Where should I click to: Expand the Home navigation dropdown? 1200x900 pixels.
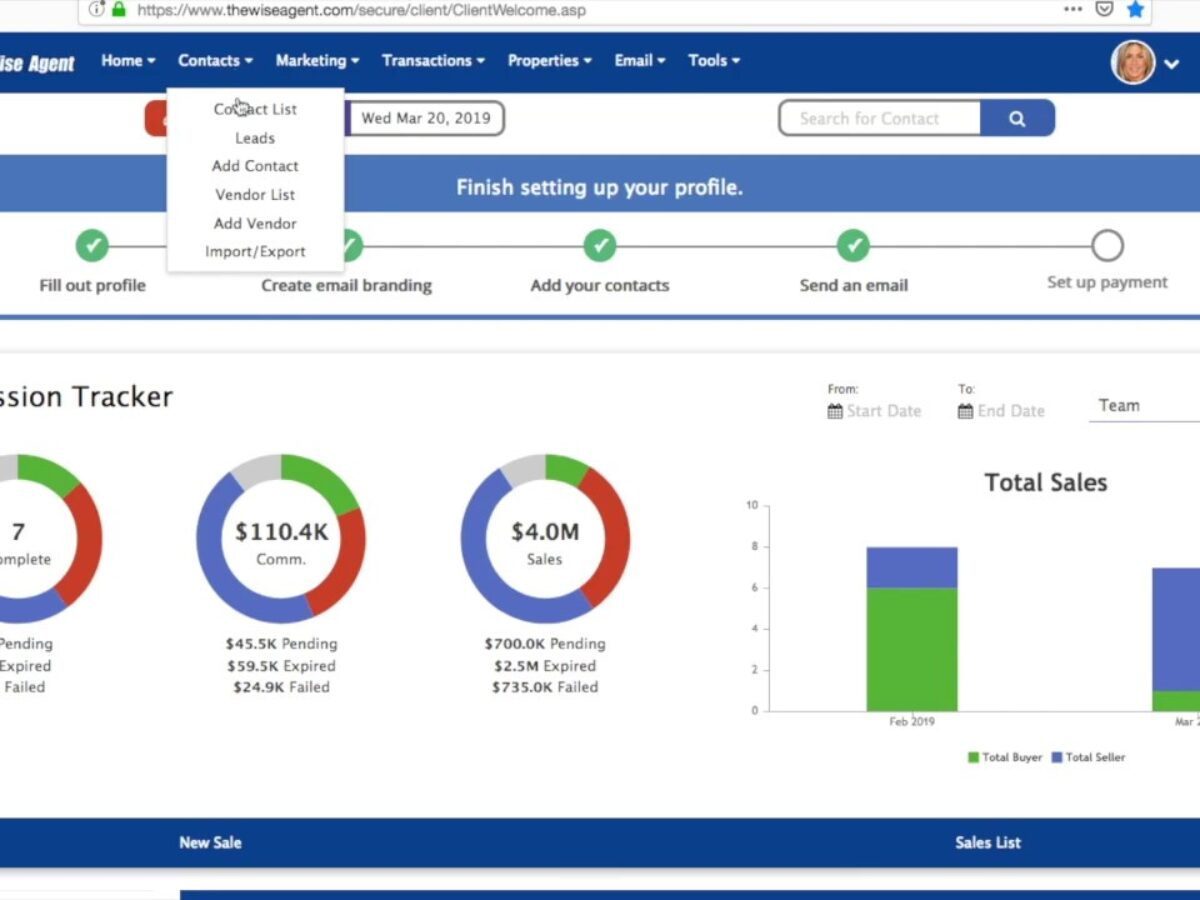pos(128,60)
